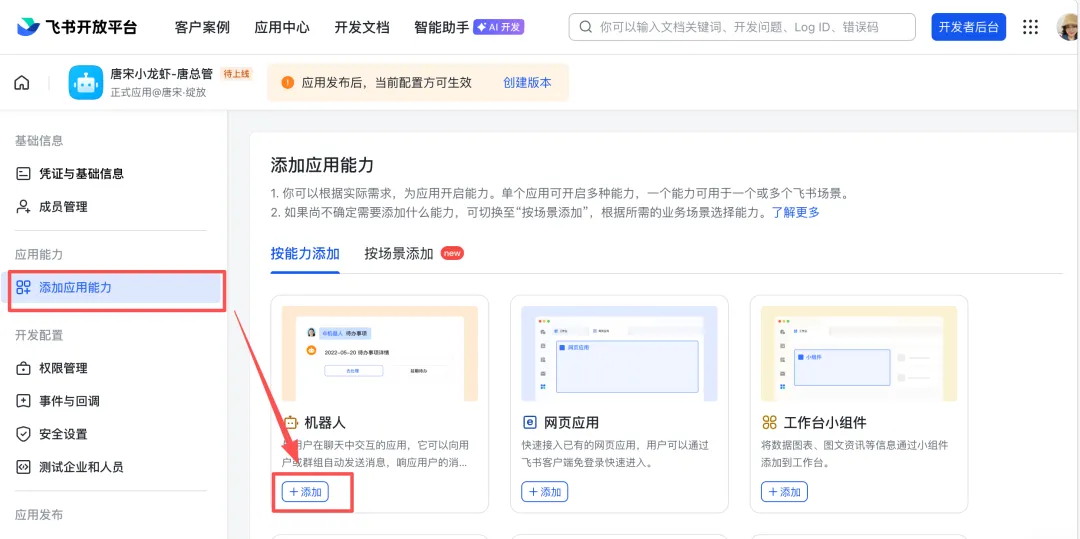Click the 机器人 card title
Image resolution: width=1080 pixels, height=539 pixels.
pos(324,422)
